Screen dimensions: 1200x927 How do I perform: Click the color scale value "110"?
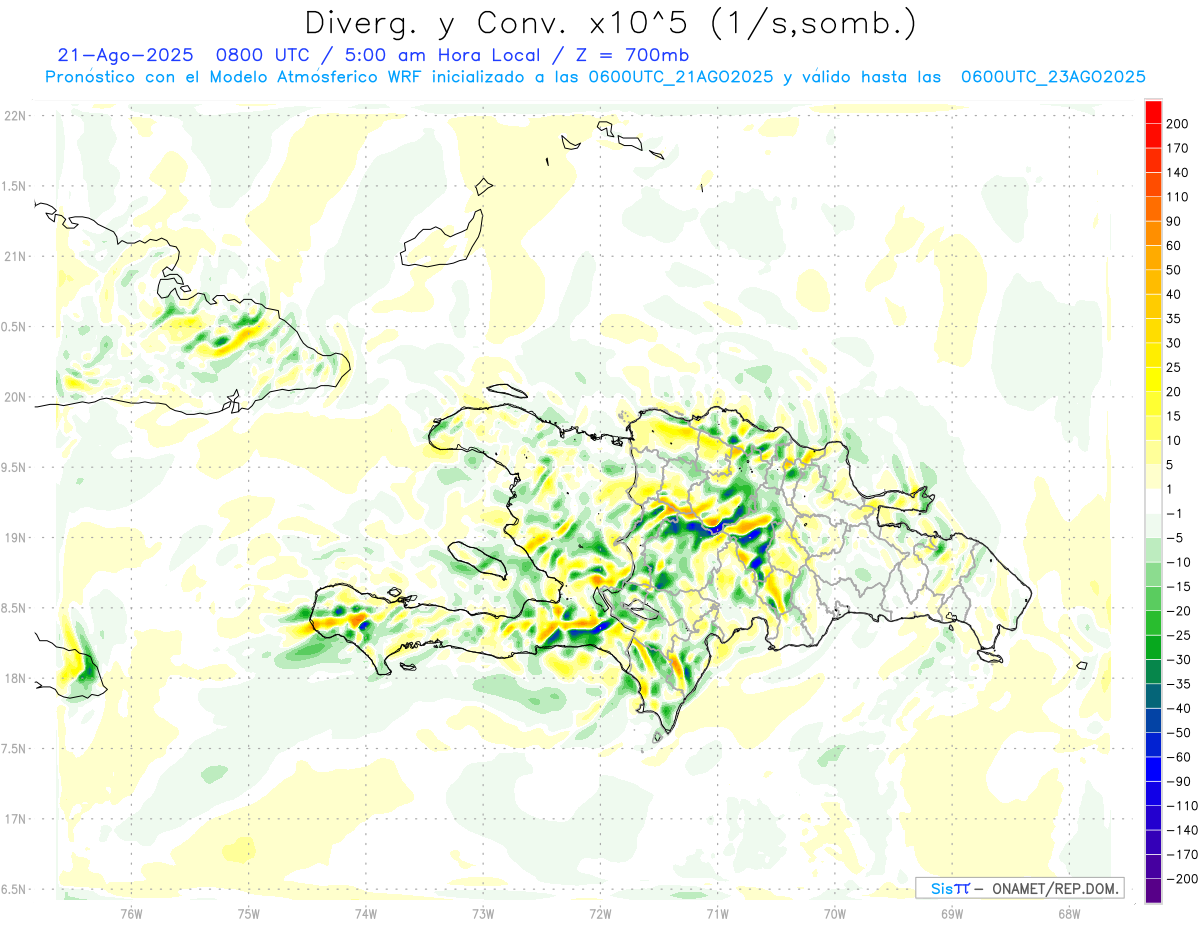click(1178, 197)
